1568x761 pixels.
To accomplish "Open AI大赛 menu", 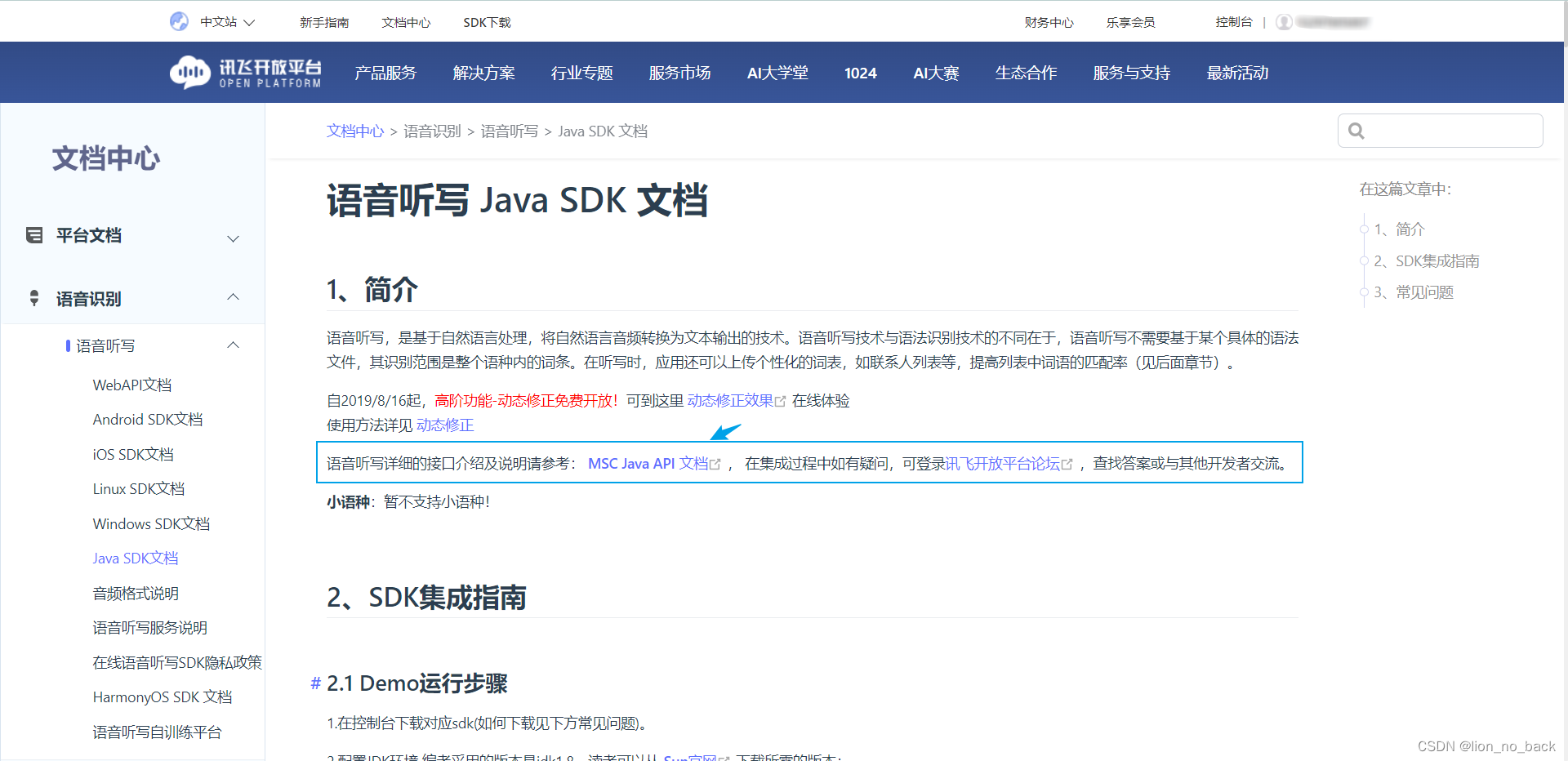I will point(936,73).
